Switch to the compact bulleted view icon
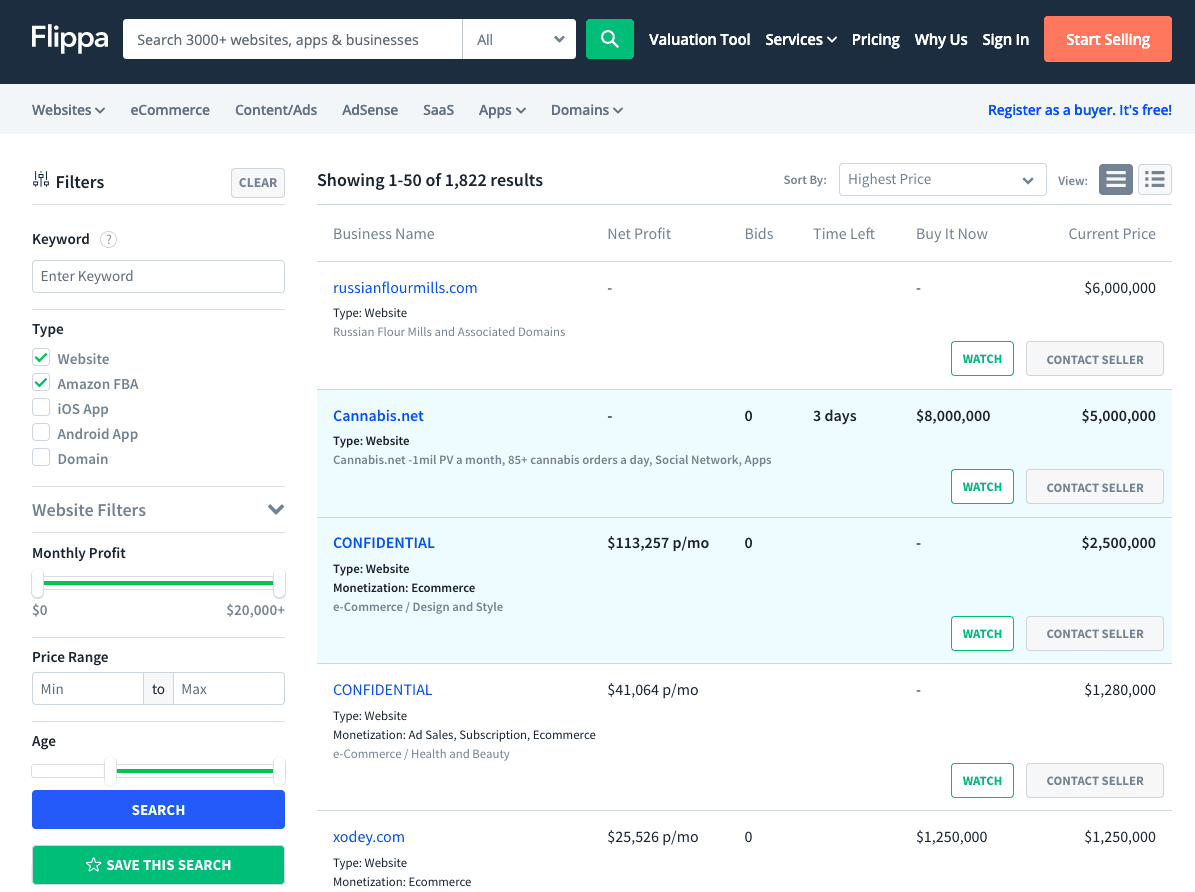This screenshot has width=1195, height=892. pyautogui.click(x=1155, y=180)
